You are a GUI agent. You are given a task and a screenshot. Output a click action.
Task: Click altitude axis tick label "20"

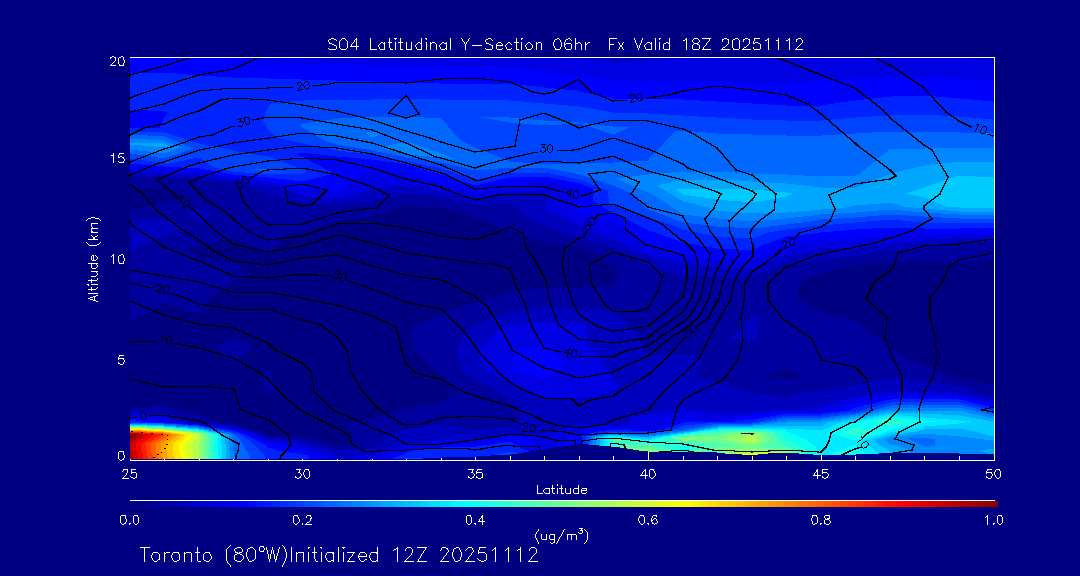coord(116,61)
